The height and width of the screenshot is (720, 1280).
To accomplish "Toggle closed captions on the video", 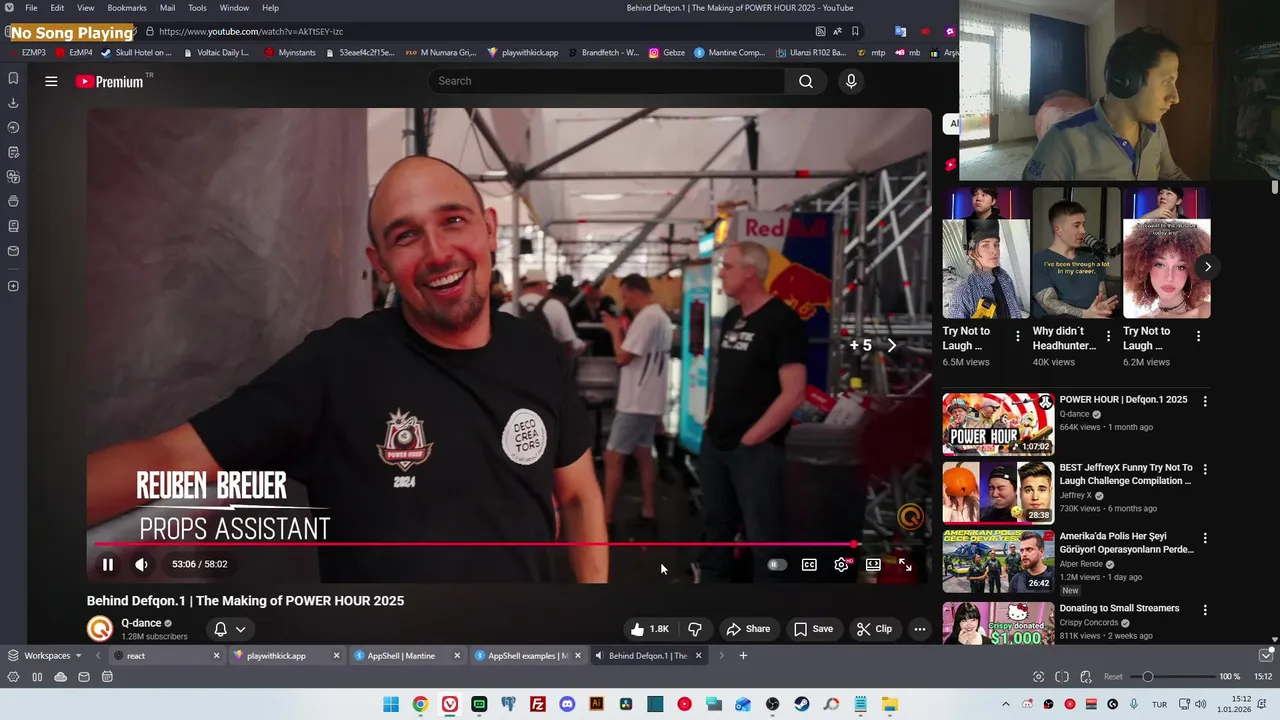I will tap(809, 565).
